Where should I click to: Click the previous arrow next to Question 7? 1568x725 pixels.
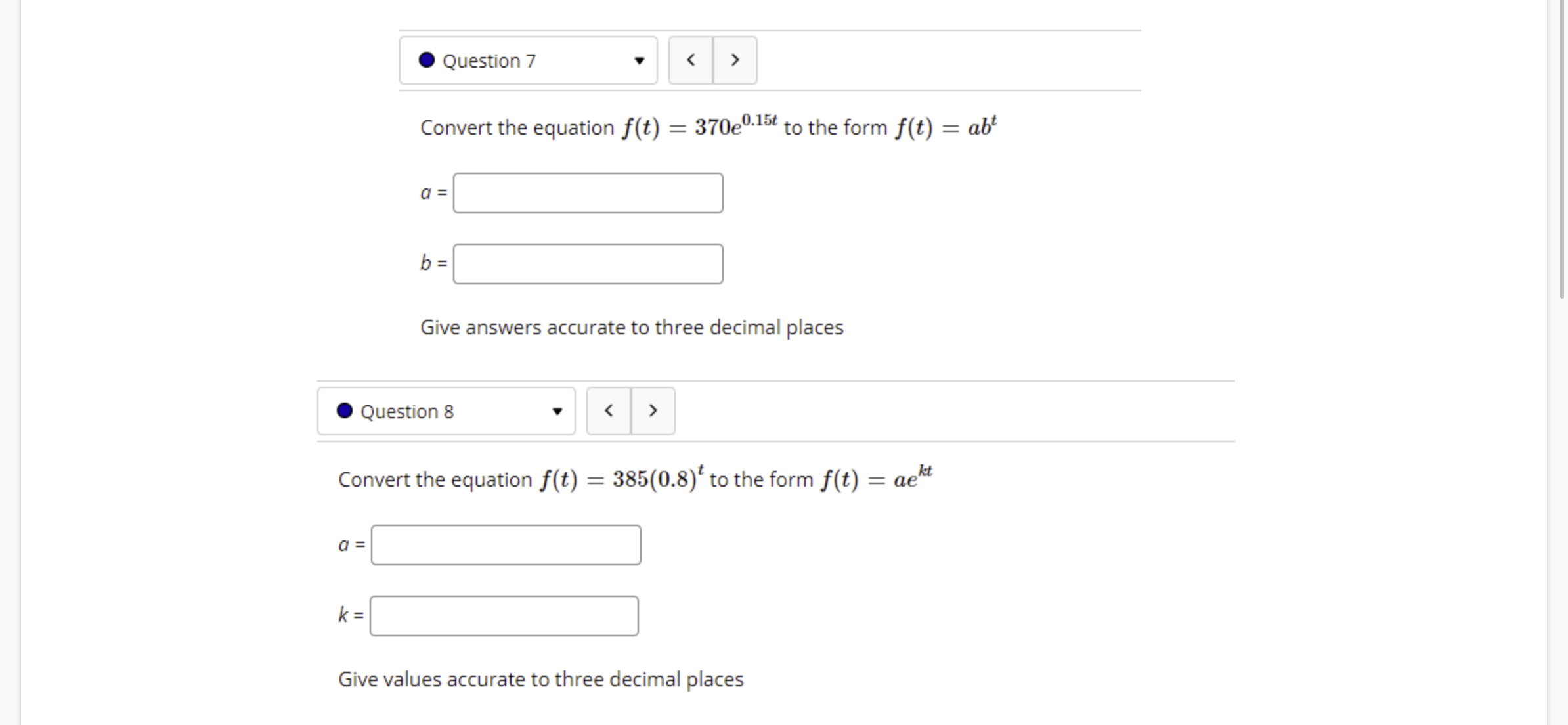point(690,60)
